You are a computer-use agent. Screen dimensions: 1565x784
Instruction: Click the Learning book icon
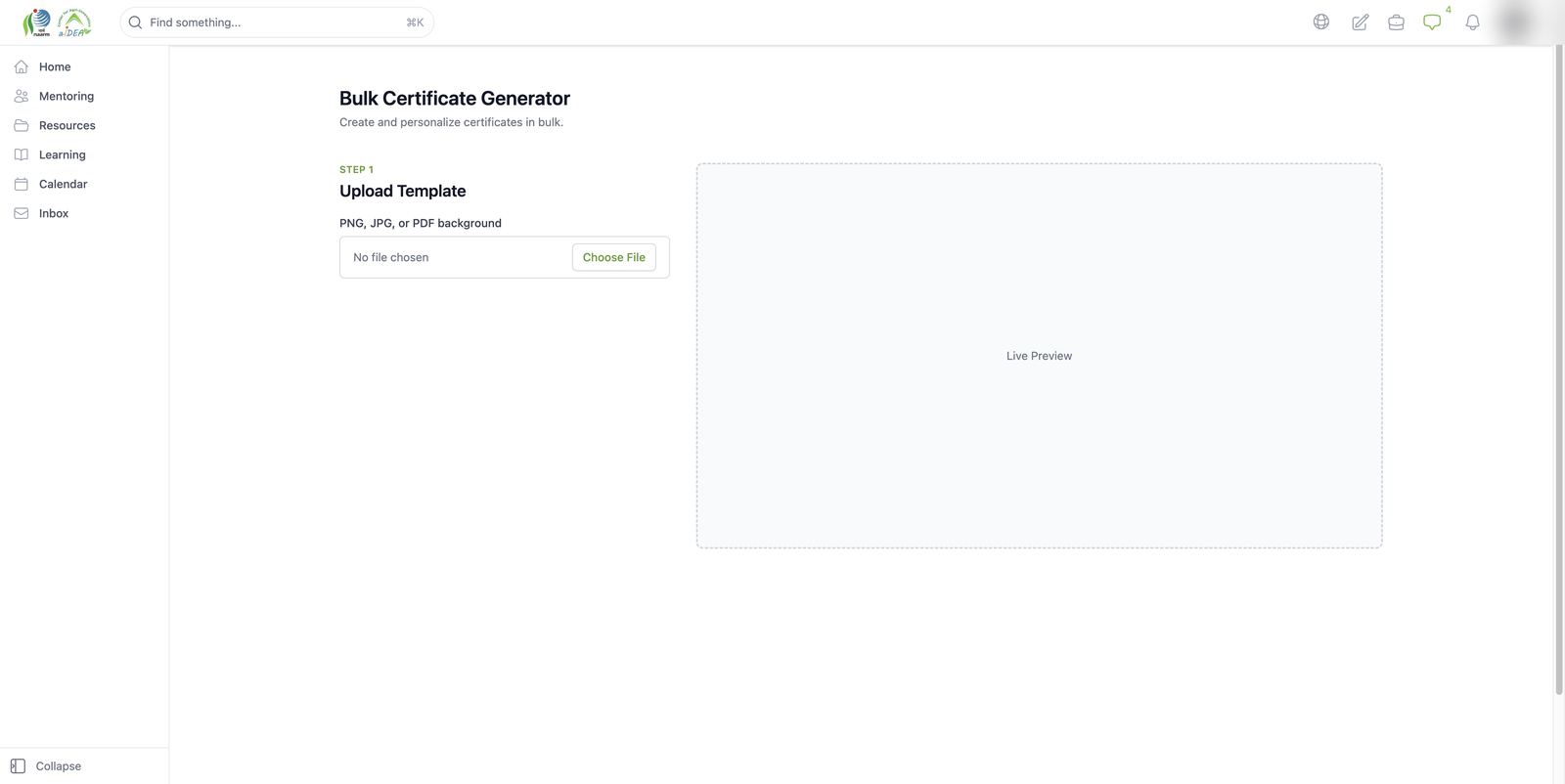click(x=22, y=154)
